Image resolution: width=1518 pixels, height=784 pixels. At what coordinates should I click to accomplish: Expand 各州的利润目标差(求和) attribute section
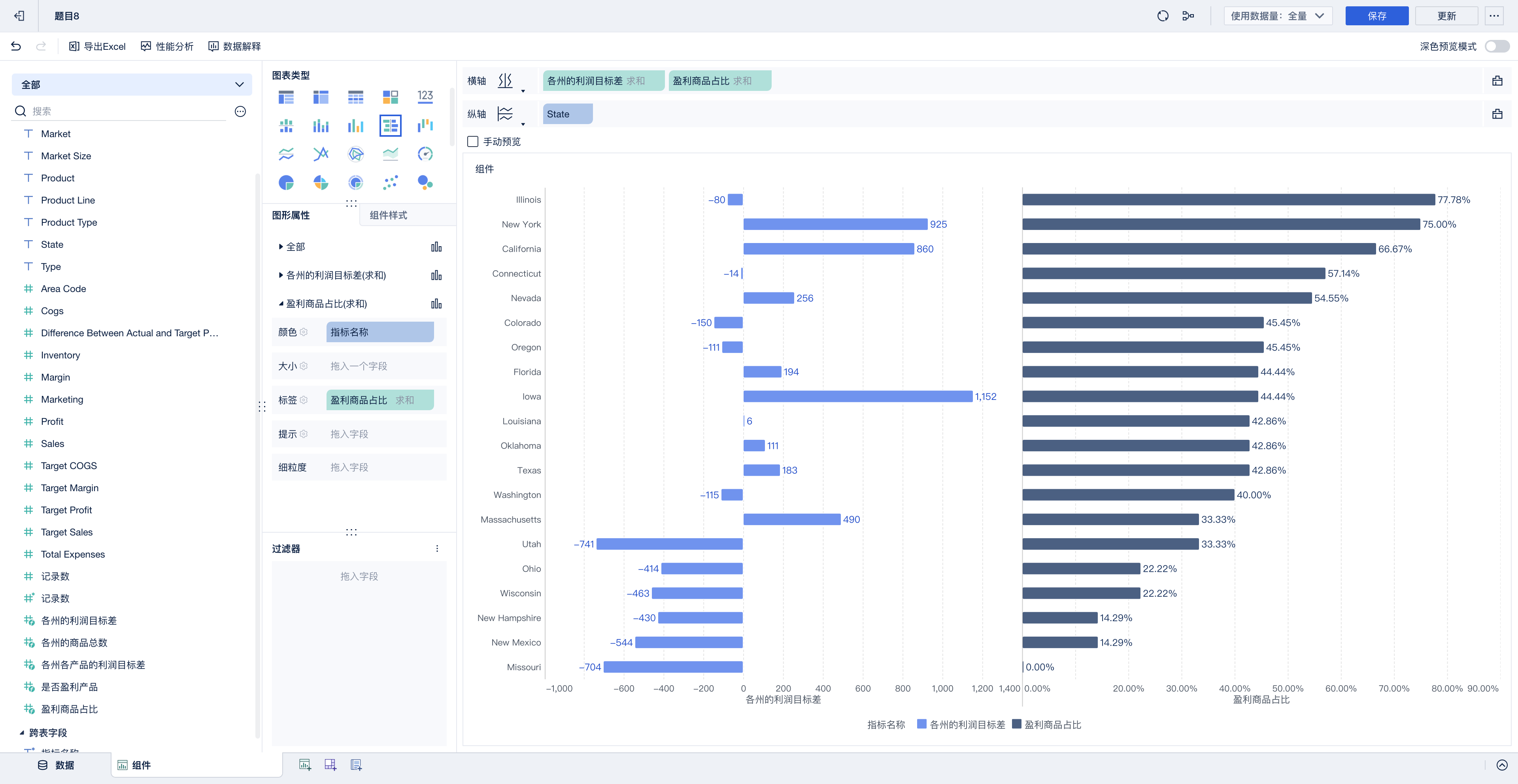(x=281, y=275)
